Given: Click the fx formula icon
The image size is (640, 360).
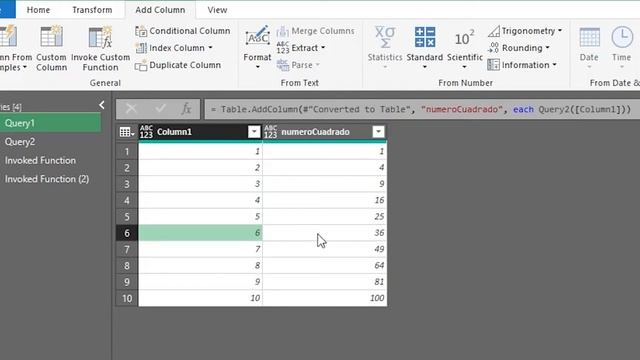Looking at the screenshot, I should (186, 109).
